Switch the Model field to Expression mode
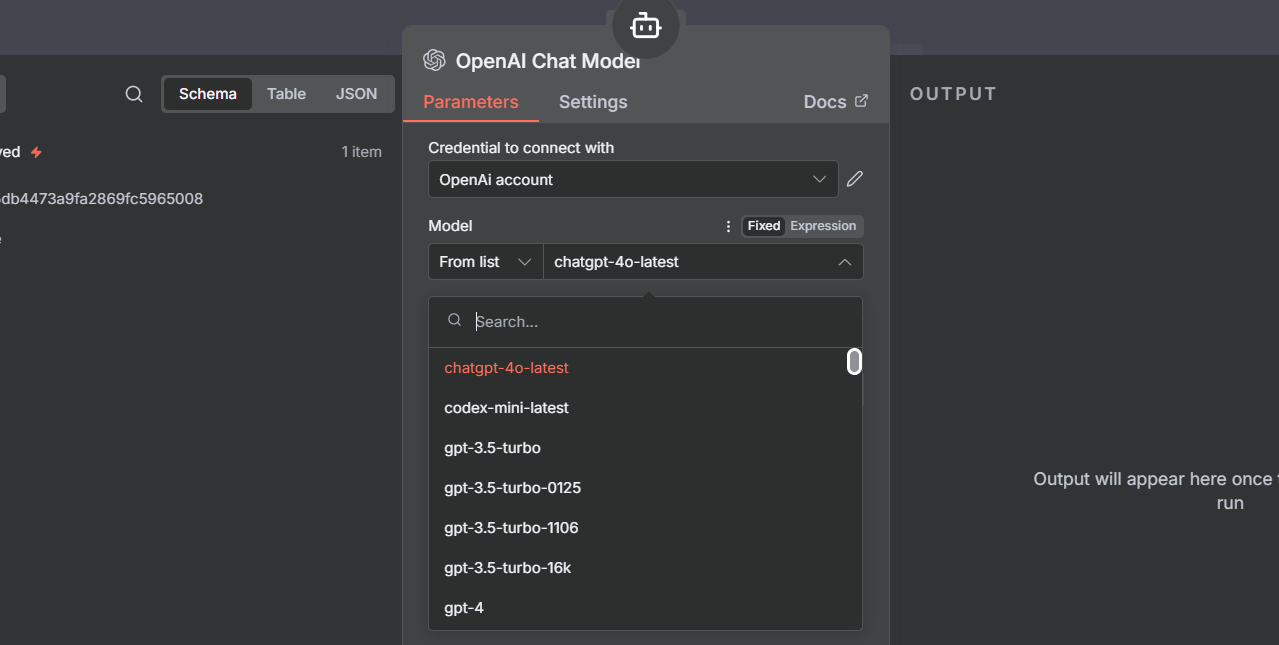This screenshot has height=645, width=1279. 822,226
